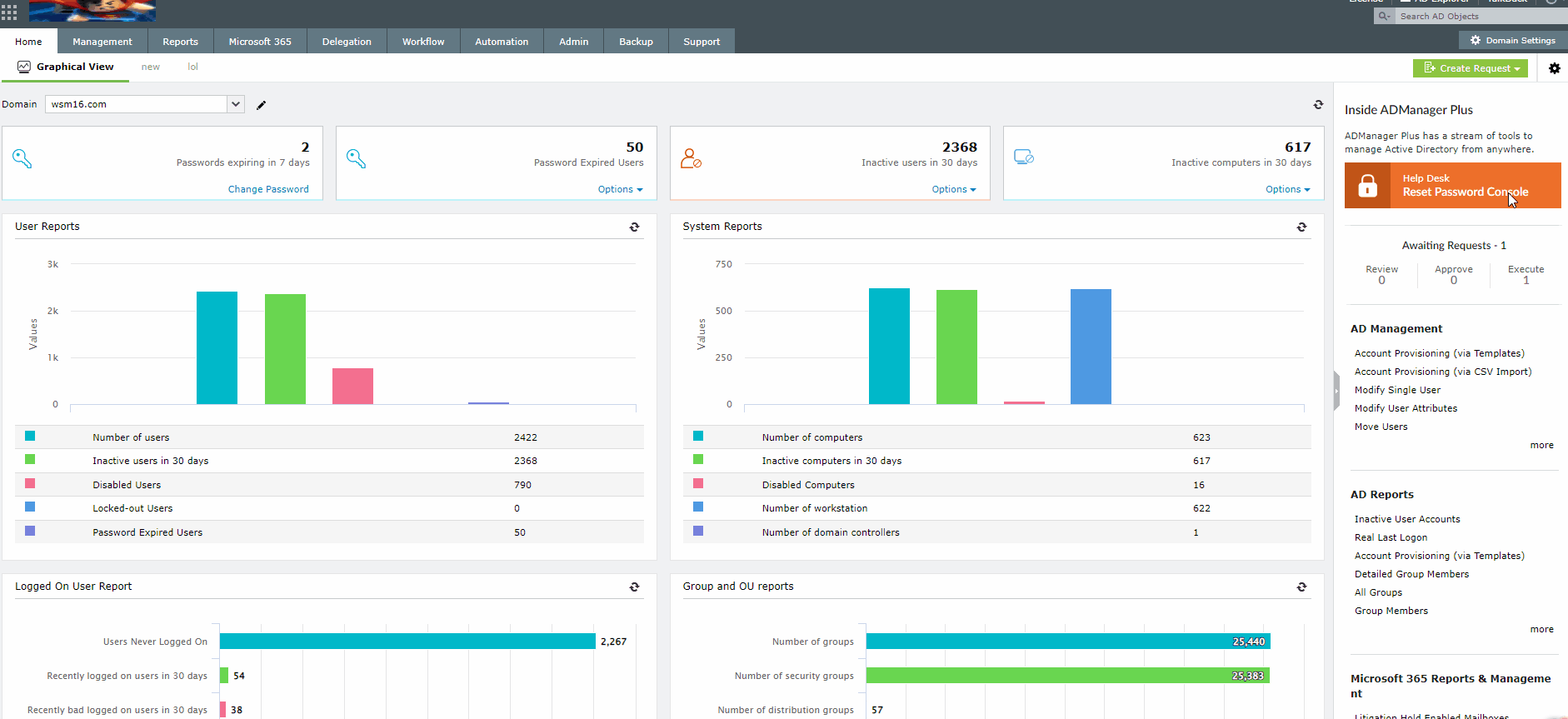Image resolution: width=1568 pixels, height=719 pixels.
Task: Select the Delegation tab
Action: pos(347,42)
